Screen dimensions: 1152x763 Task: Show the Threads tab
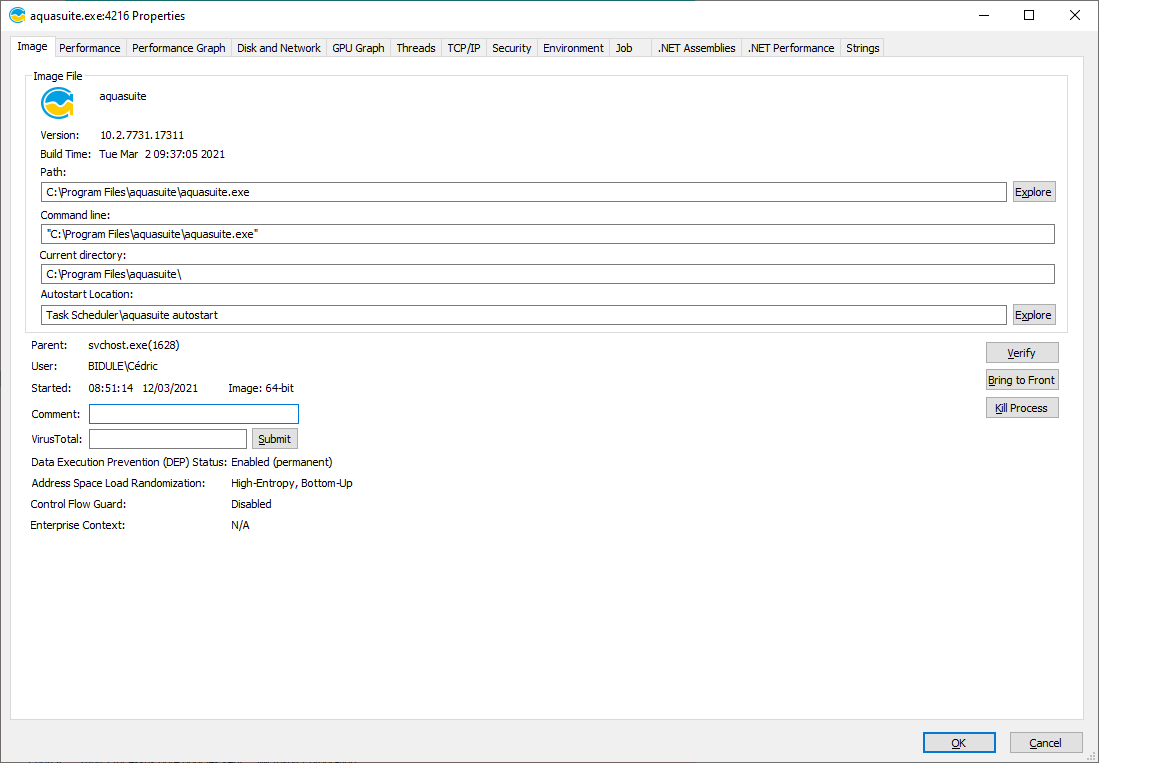[415, 48]
